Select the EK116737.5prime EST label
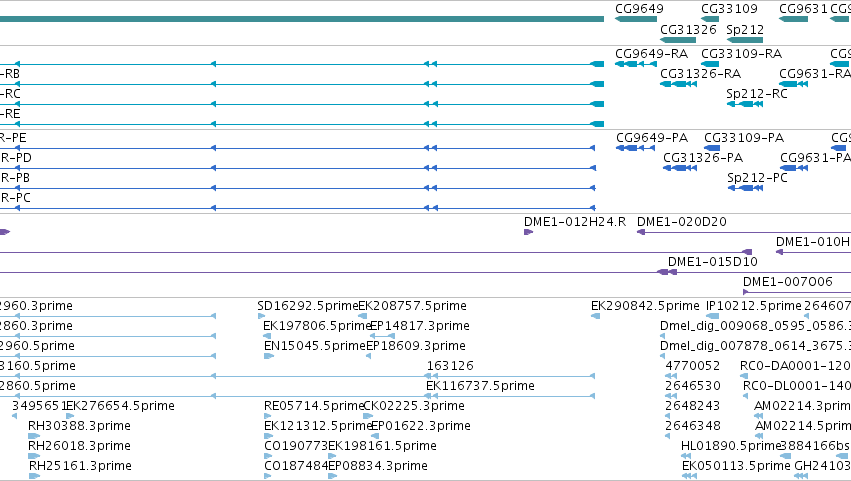 pyautogui.click(x=480, y=386)
